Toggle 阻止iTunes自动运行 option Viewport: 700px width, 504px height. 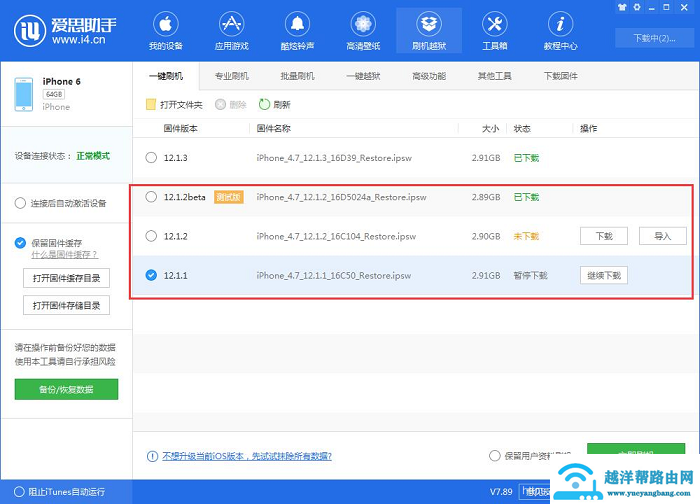click(x=18, y=492)
